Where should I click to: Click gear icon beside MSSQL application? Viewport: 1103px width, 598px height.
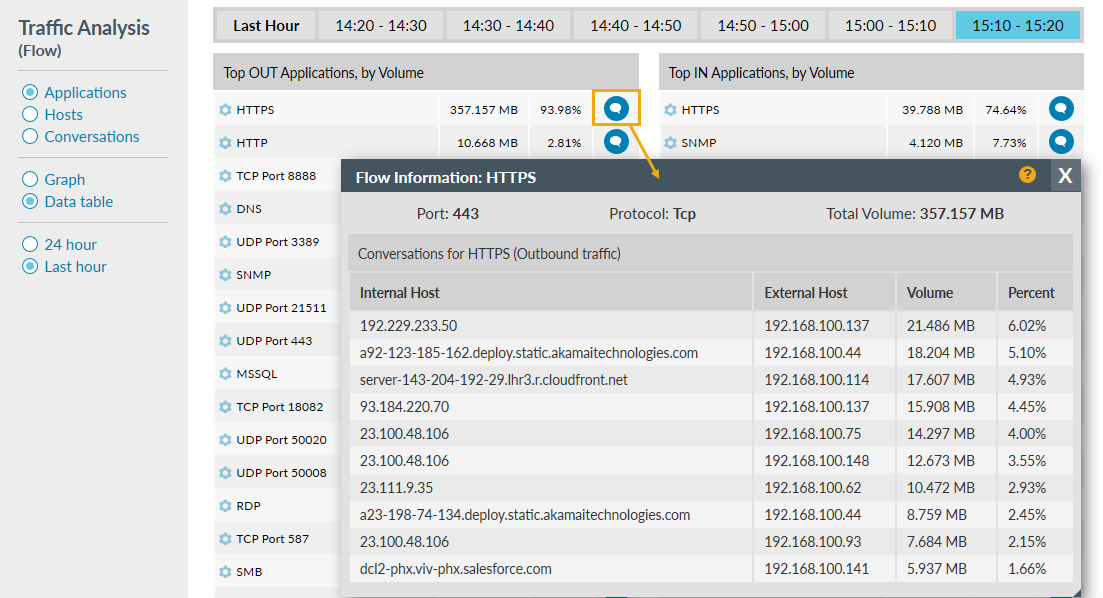pyautogui.click(x=225, y=374)
